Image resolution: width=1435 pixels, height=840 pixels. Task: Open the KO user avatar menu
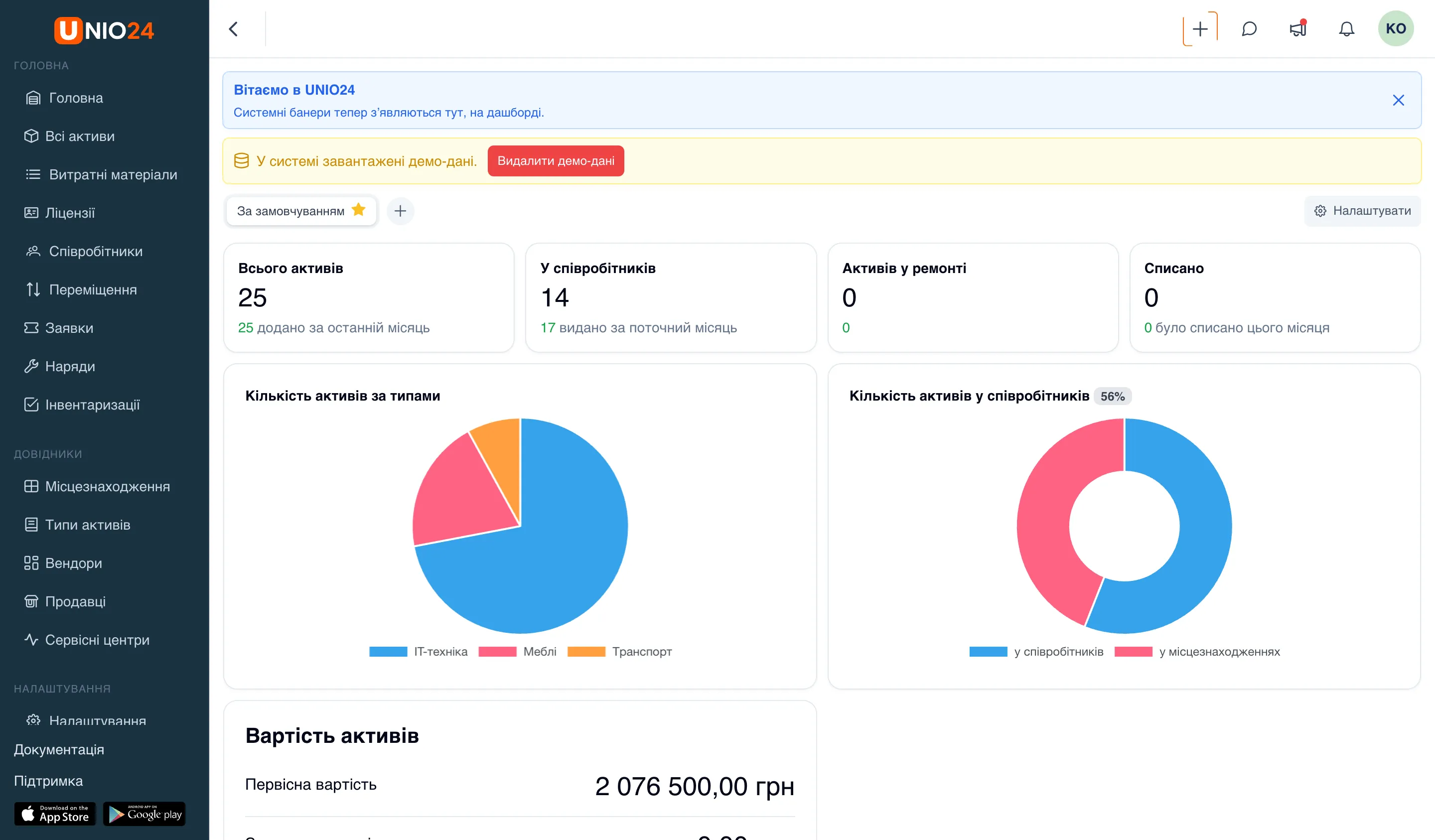pos(1396,28)
